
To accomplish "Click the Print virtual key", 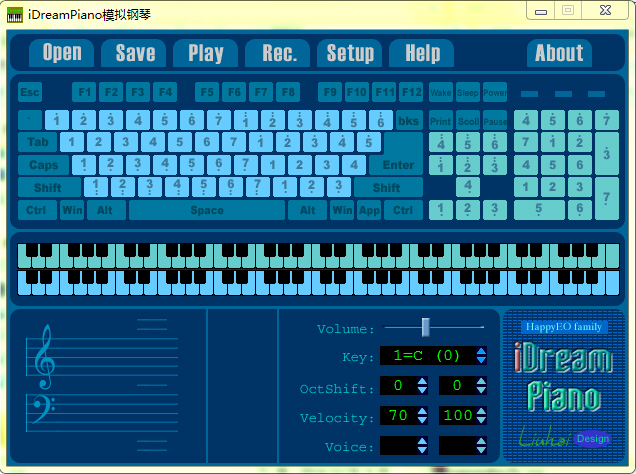I will (441, 120).
